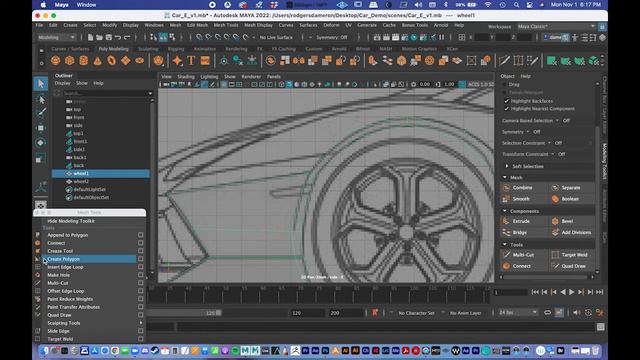Collapse the Components section
640x360 pixels.
[x=505, y=211]
